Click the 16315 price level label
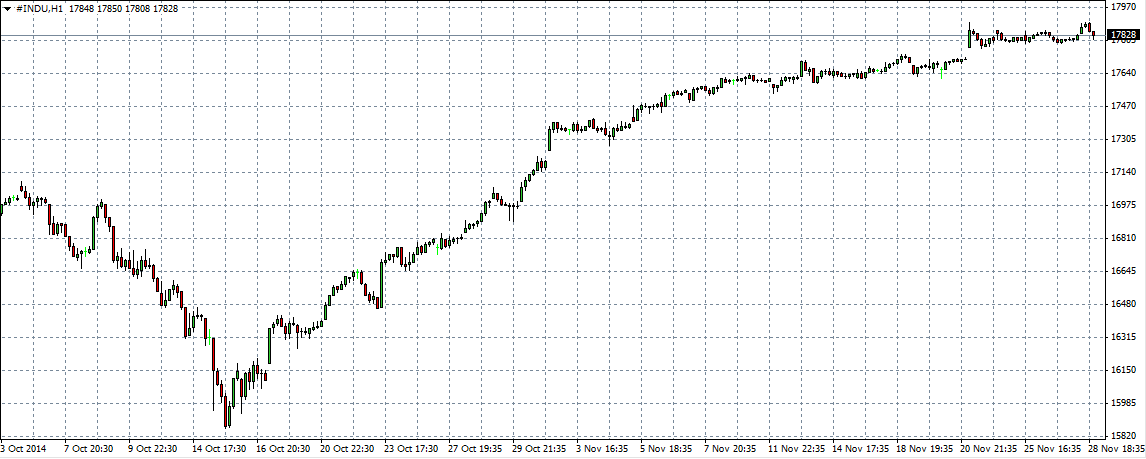 (1123, 337)
